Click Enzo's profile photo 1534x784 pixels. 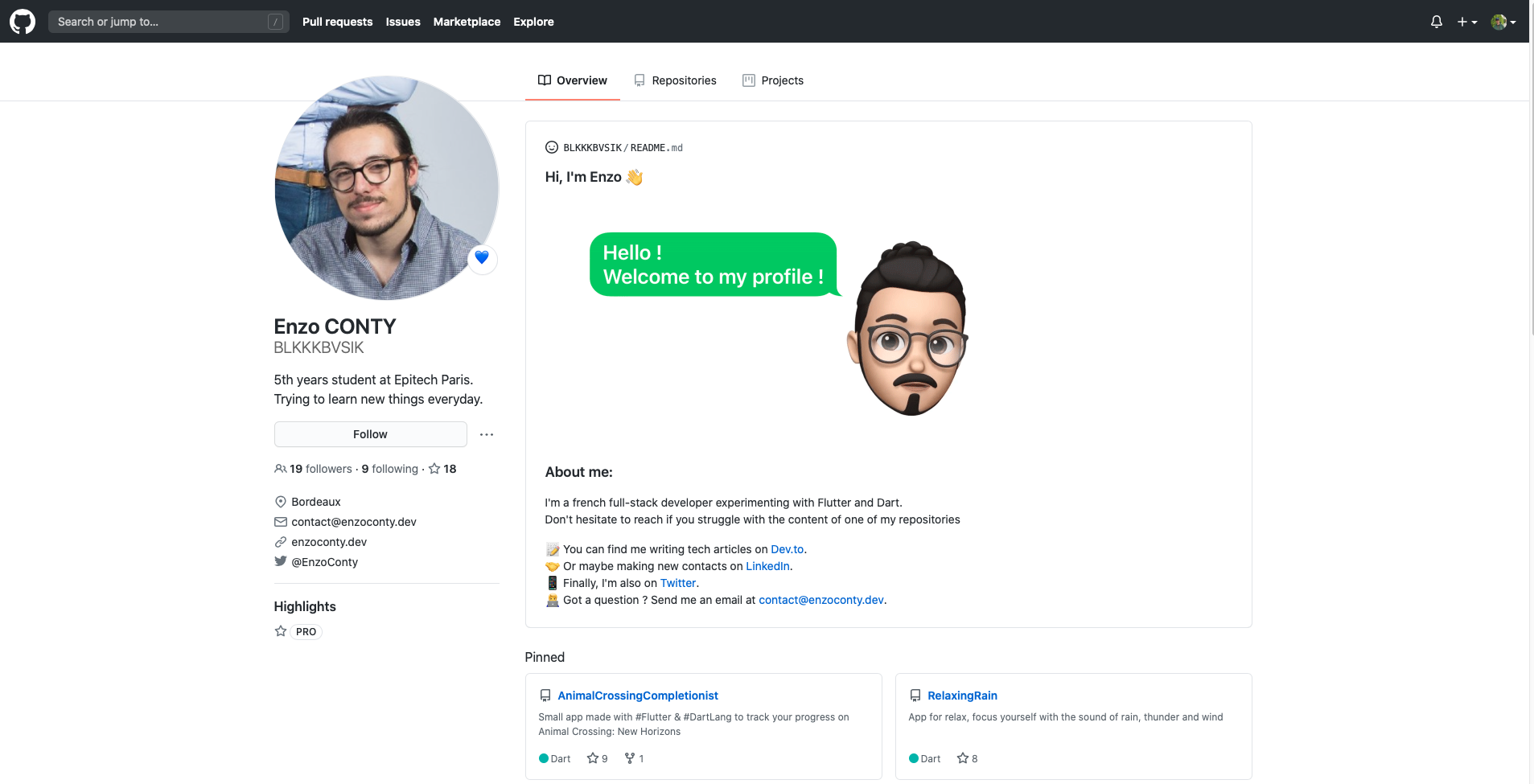point(386,187)
